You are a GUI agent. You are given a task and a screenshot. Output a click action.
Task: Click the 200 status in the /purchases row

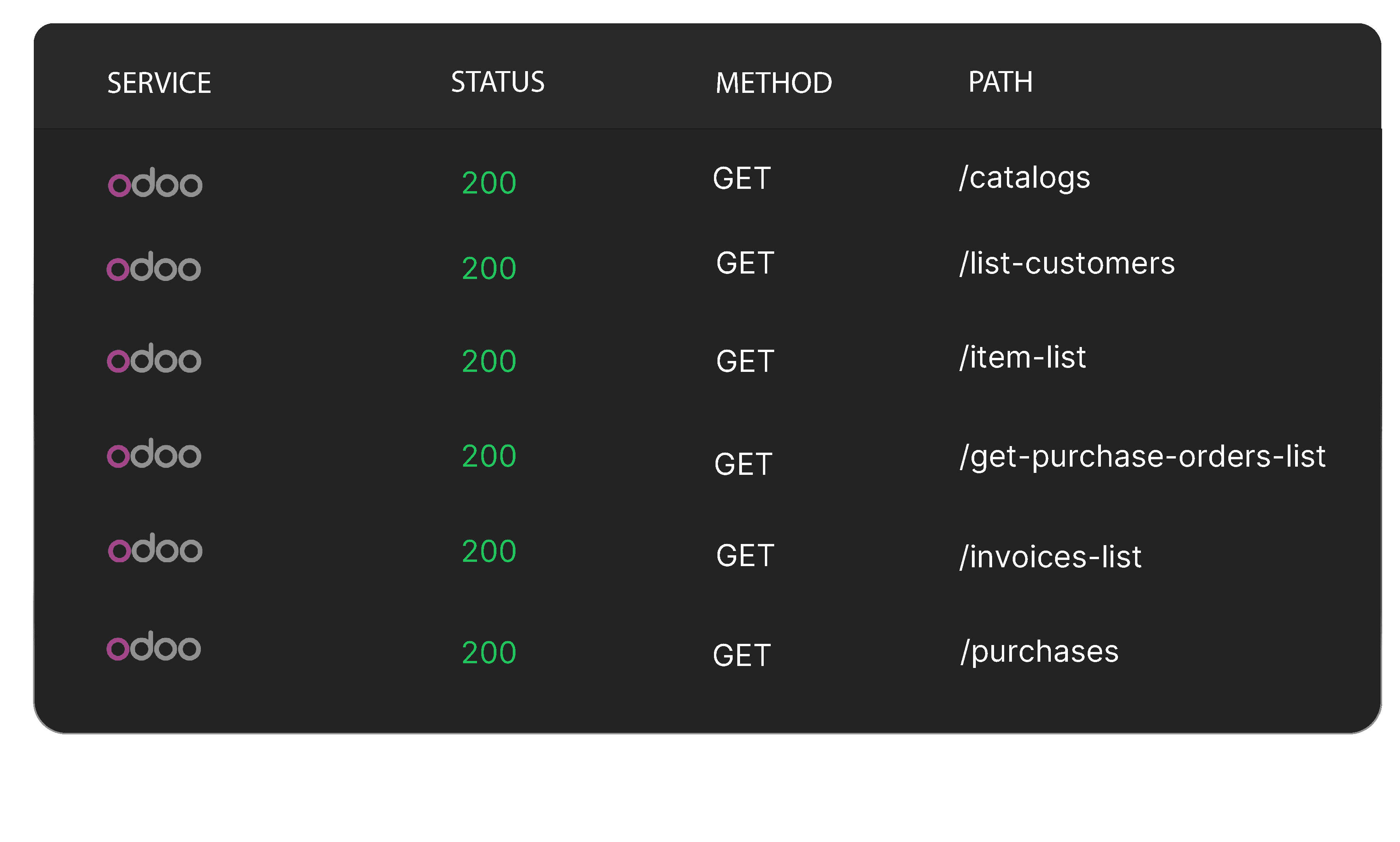tap(489, 652)
